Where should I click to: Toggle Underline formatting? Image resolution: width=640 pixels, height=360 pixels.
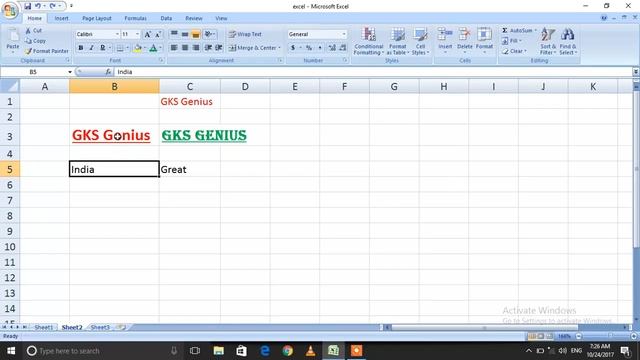102,48
